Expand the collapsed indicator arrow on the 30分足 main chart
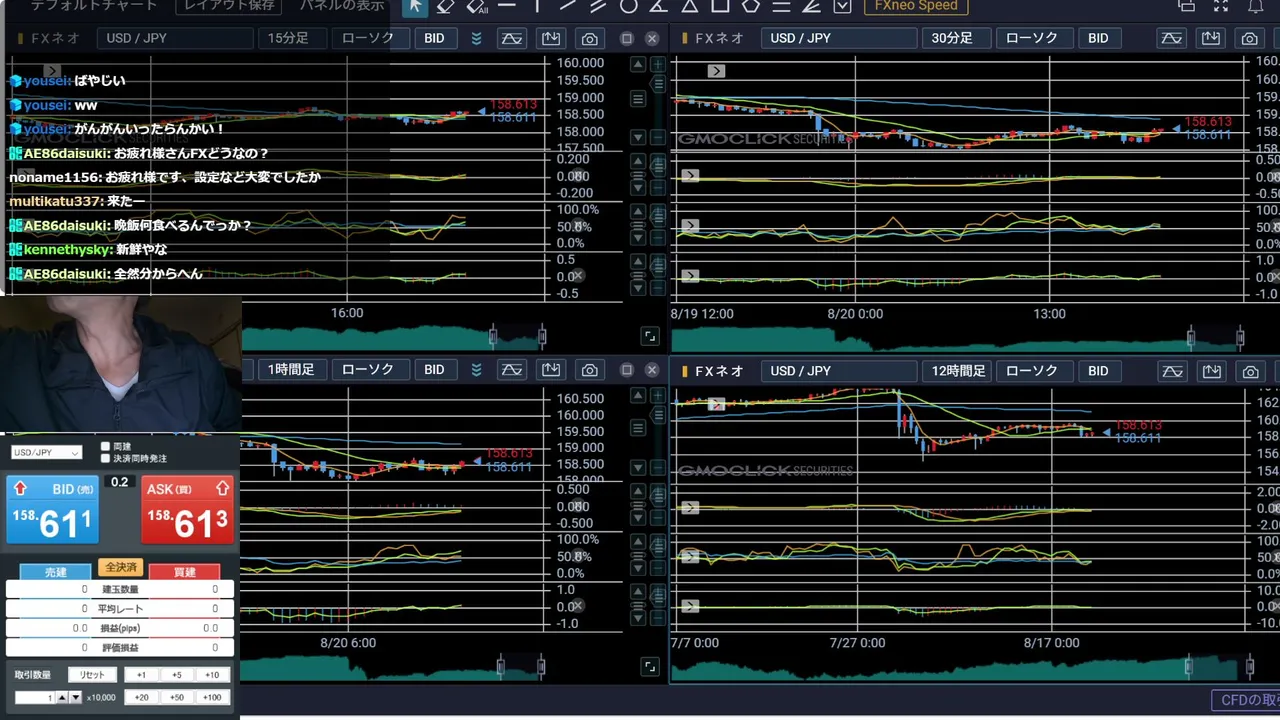 (x=716, y=71)
